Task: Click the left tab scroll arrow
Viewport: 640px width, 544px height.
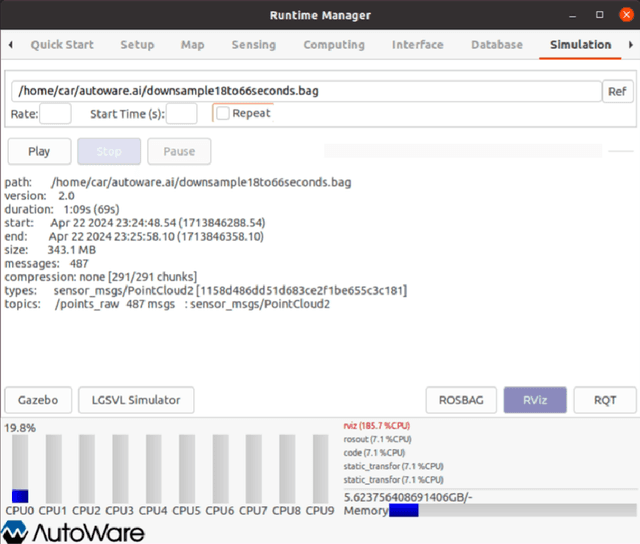Action: [x=10, y=45]
